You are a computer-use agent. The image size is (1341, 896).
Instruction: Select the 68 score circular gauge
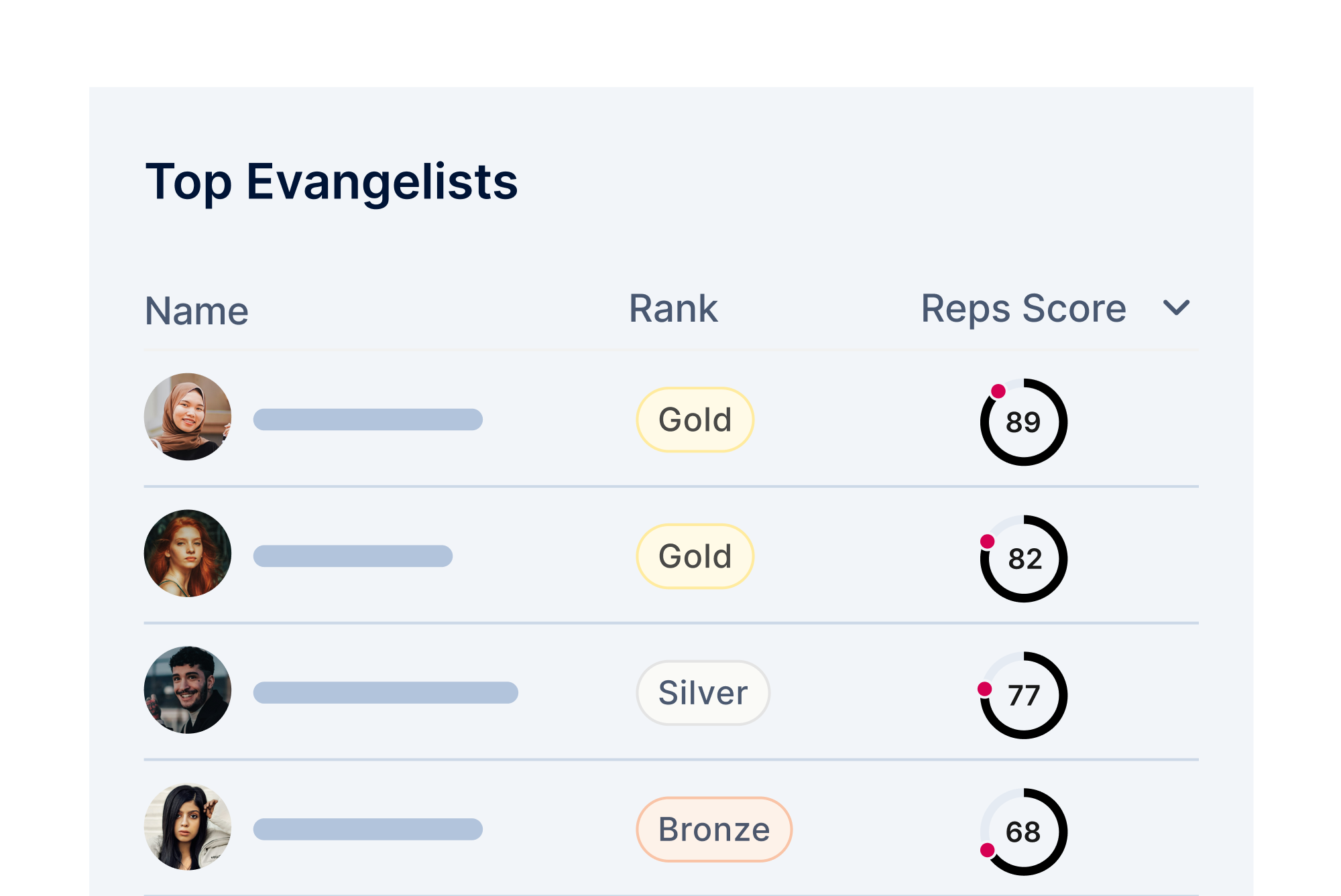(x=1023, y=832)
